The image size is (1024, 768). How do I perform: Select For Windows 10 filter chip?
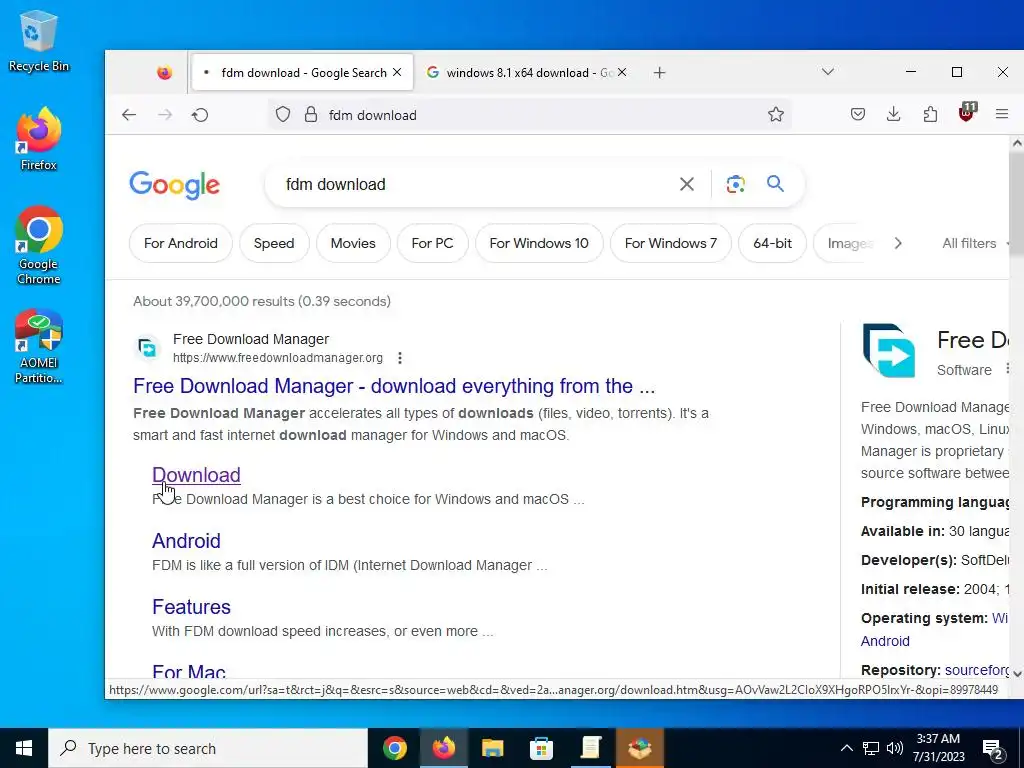[x=539, y=243]
